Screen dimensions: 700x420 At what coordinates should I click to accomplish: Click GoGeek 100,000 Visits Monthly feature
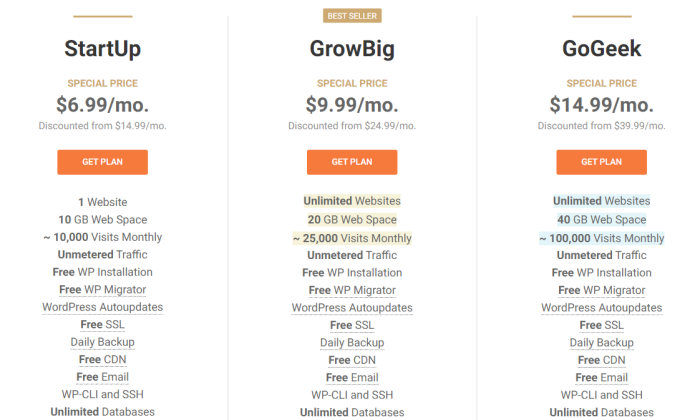coord(602,238)
